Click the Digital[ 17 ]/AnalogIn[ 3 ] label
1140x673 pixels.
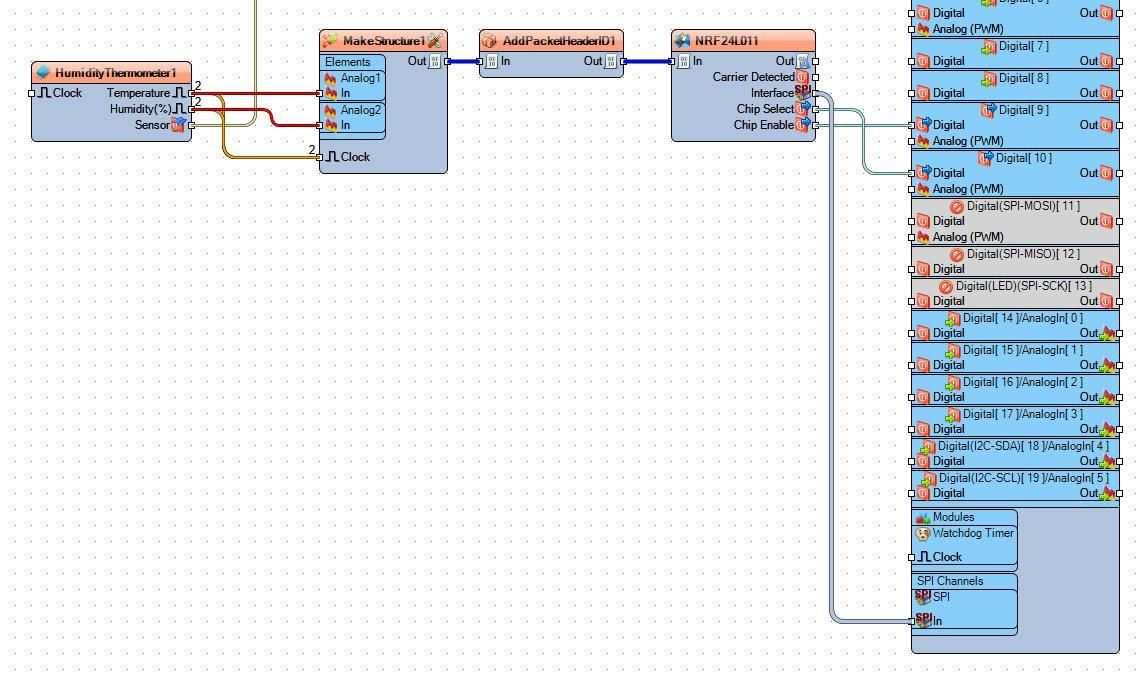click(x=1023, y=414)
